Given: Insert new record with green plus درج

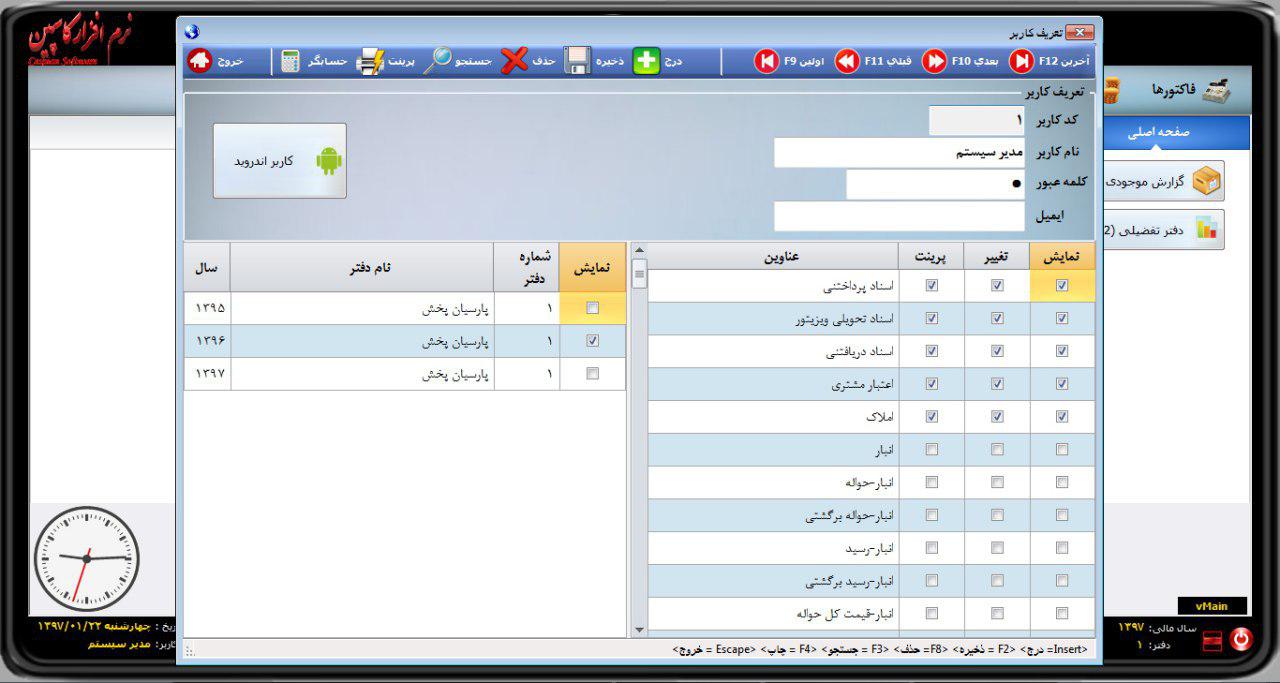Looking at the screenshot, I should click(x=647, y=61).
